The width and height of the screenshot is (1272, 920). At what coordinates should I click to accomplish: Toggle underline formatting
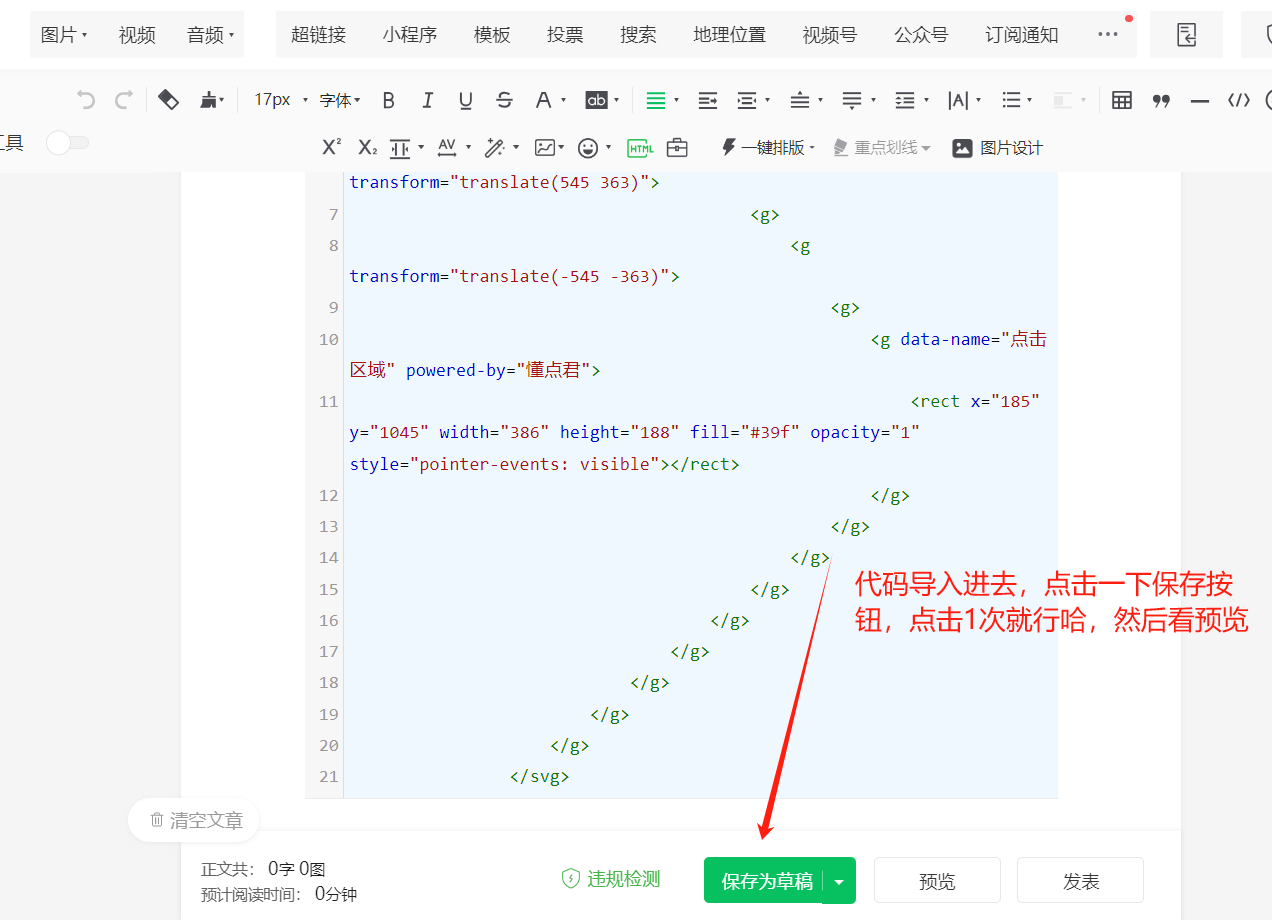[465, 100]
